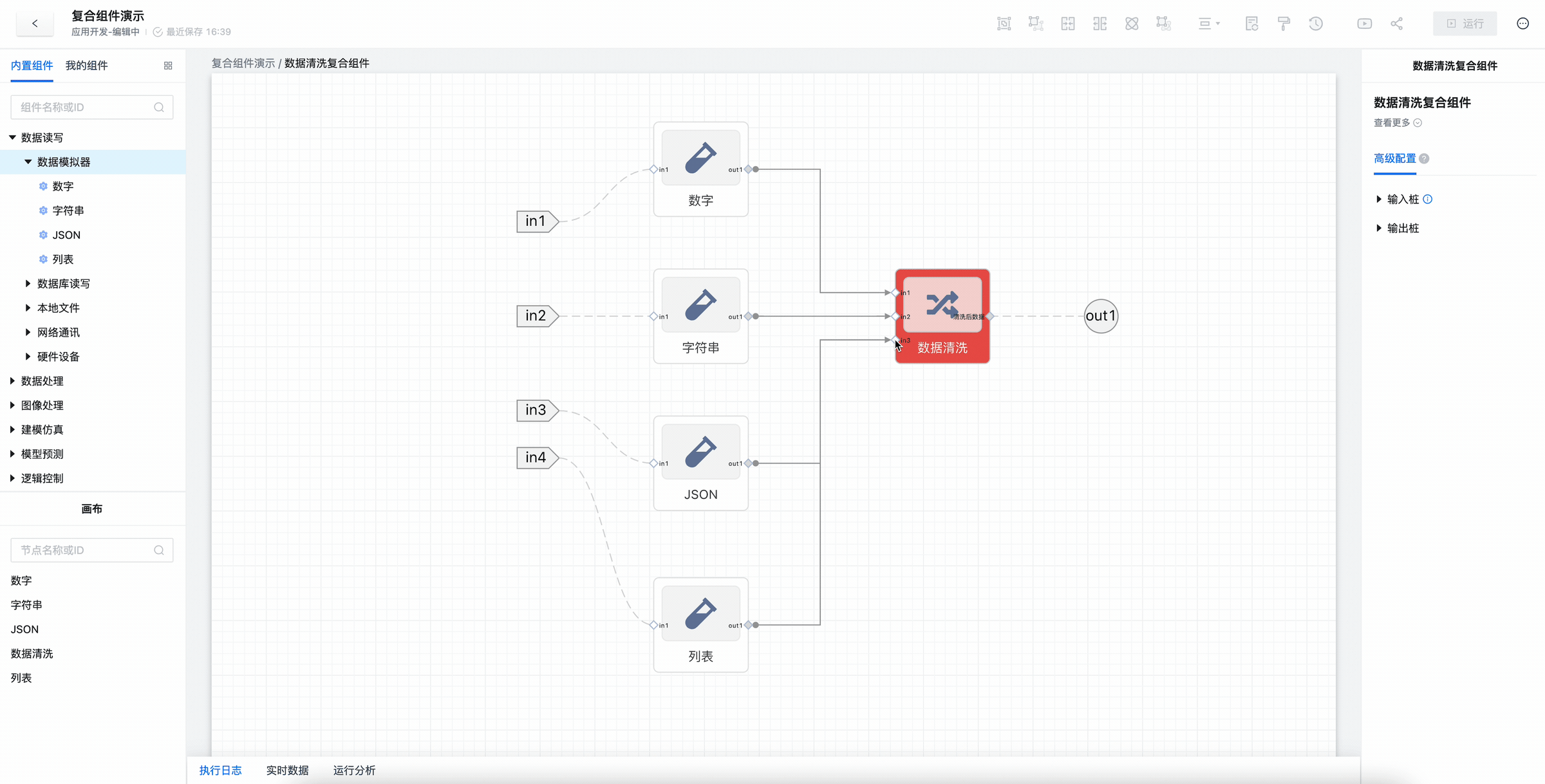1545x784 pixels.
Task: Switch to the 我的组件 tab
Action: click(86, 66)
